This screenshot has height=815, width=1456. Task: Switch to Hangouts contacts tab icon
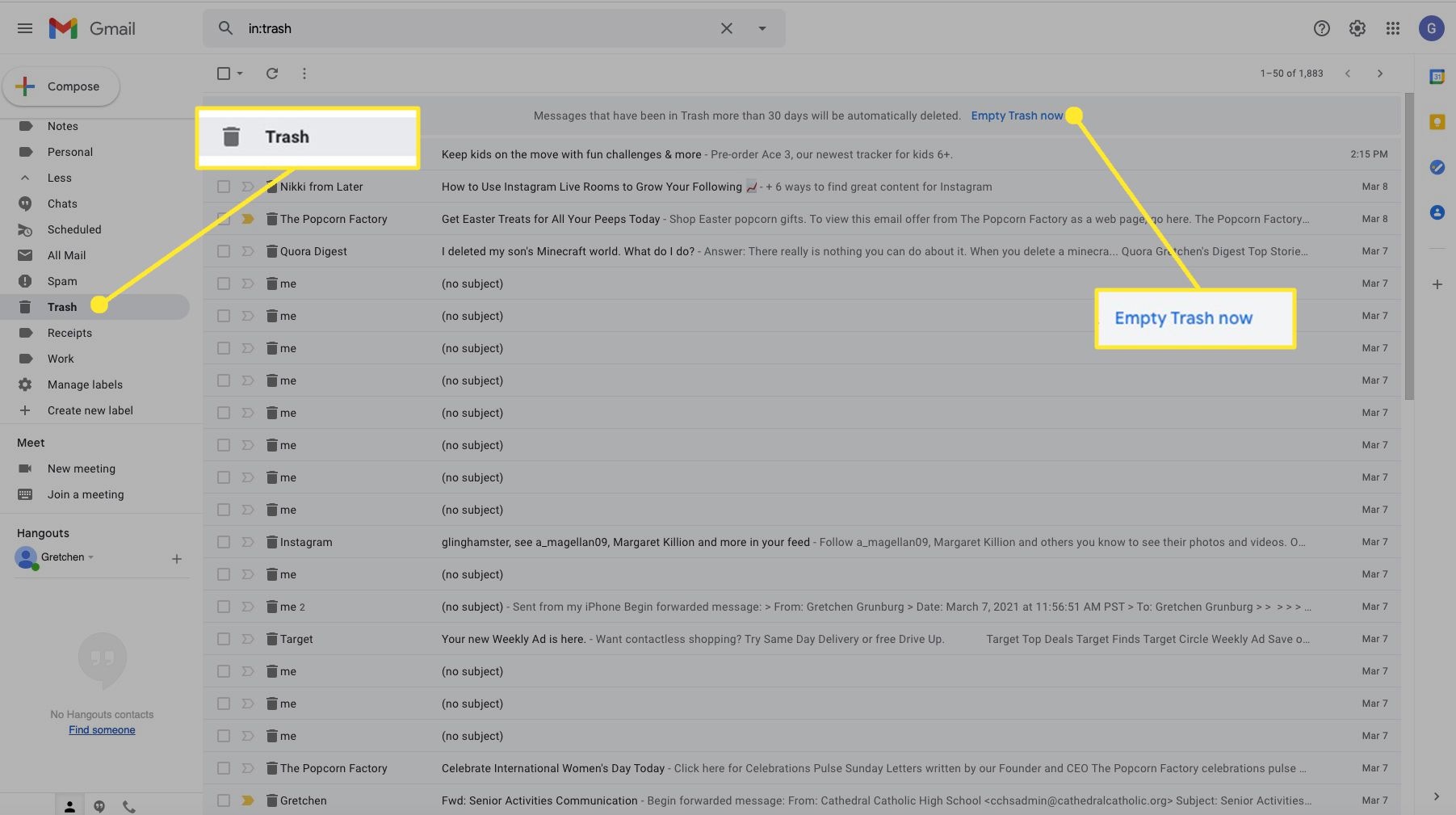tap(69, 806)
